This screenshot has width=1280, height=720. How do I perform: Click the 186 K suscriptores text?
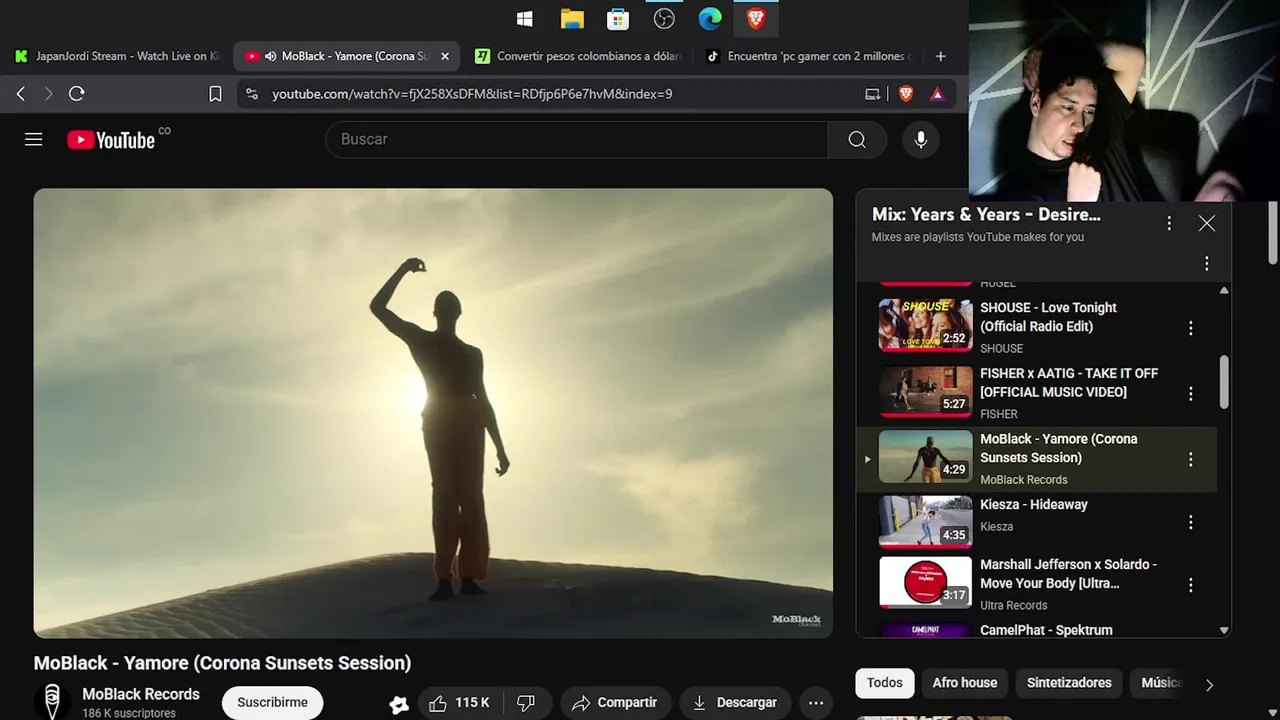129,713
